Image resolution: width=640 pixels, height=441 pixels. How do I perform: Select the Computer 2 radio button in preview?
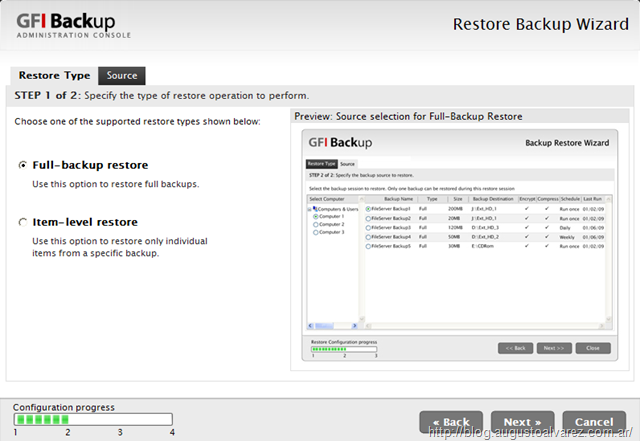pyautogui.click(x=316, y=226)
